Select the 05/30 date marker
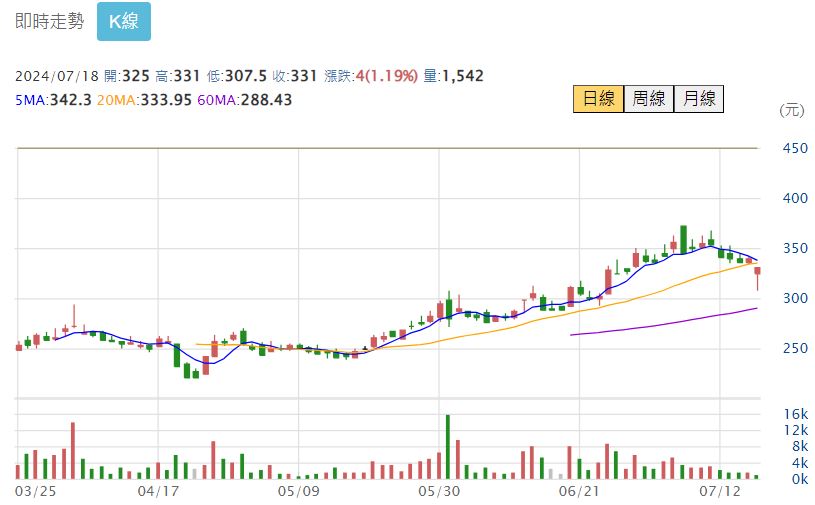Screen dimensions: 815x505 coord(439,492)
